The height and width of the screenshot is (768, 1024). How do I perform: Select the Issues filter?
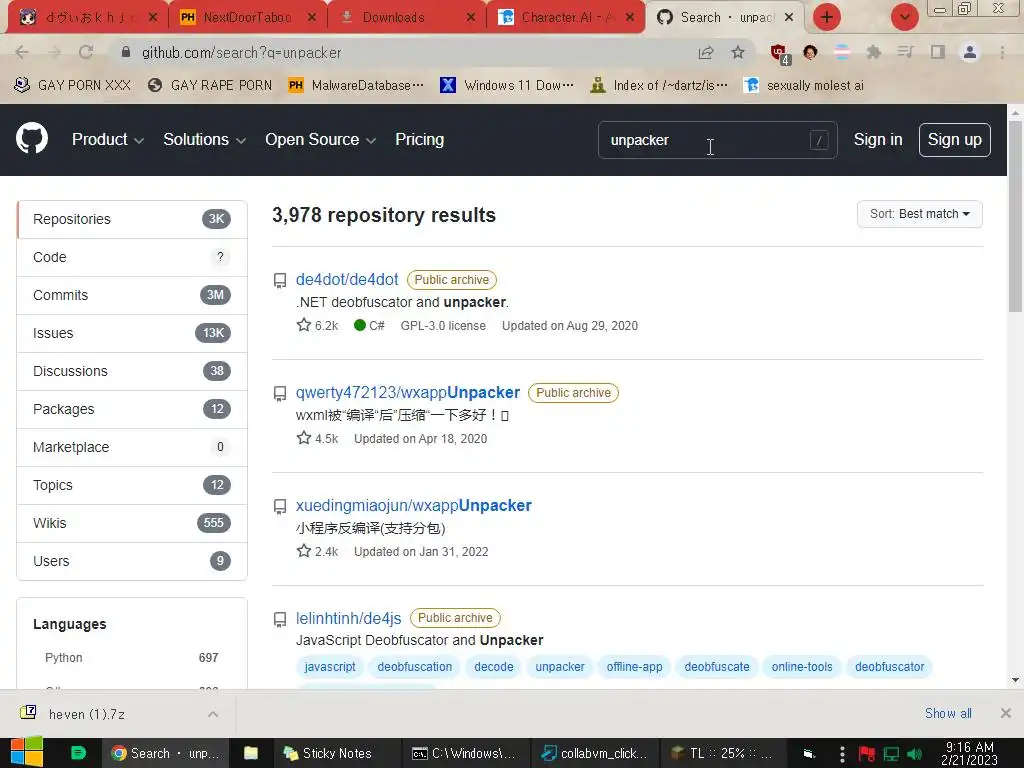132,333
